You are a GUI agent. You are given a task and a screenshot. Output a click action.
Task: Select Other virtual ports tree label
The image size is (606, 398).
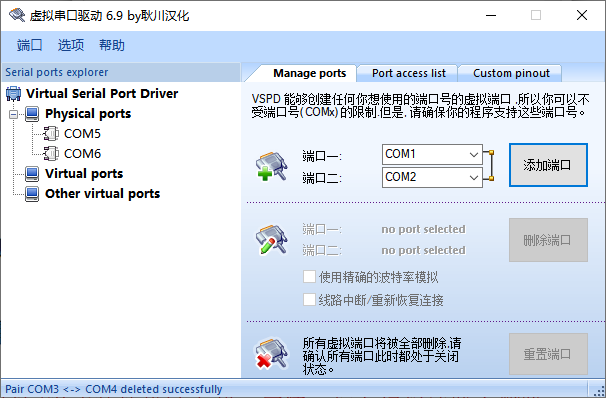(x=102, y=194)
